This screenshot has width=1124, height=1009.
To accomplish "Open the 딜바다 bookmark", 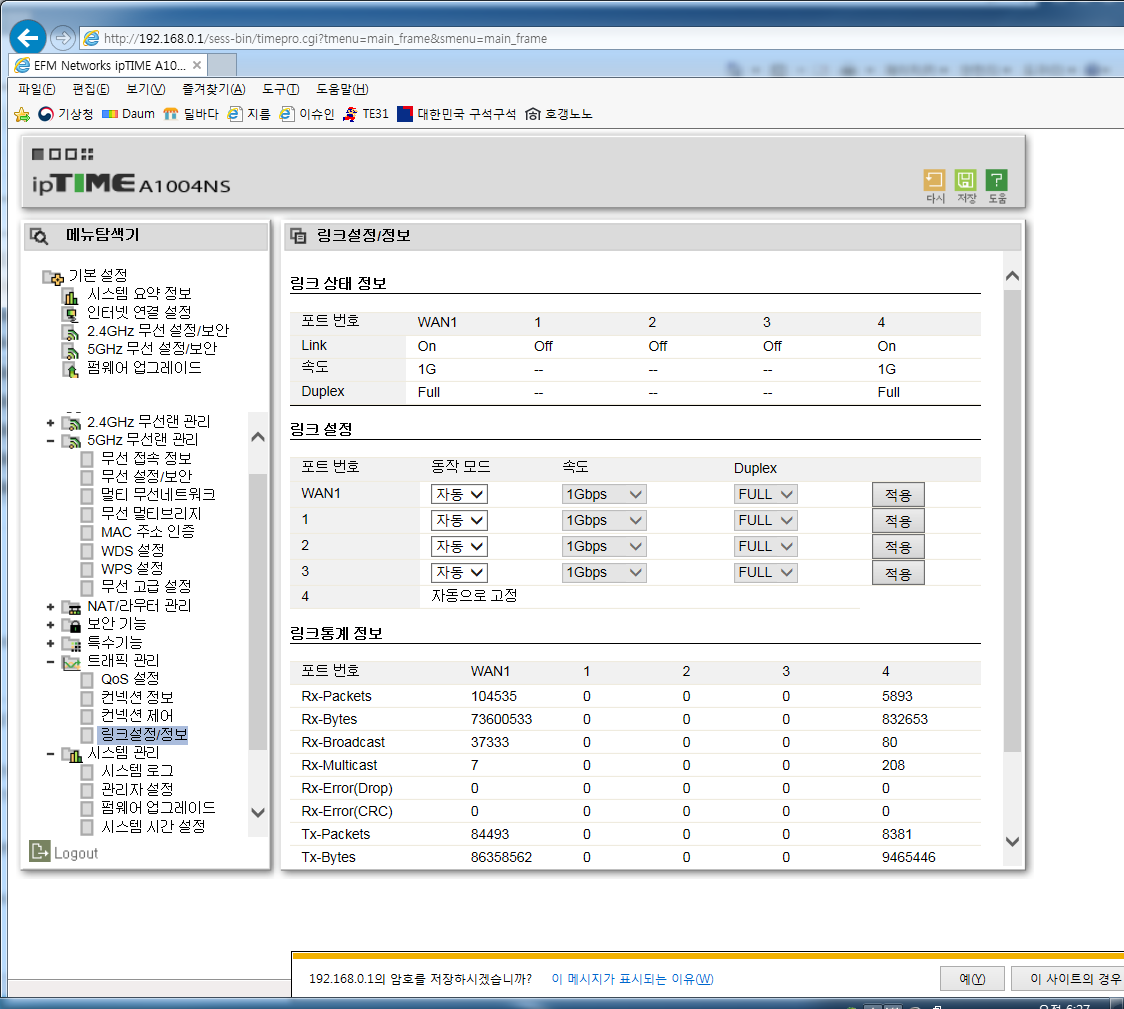I will coord(191,114).
